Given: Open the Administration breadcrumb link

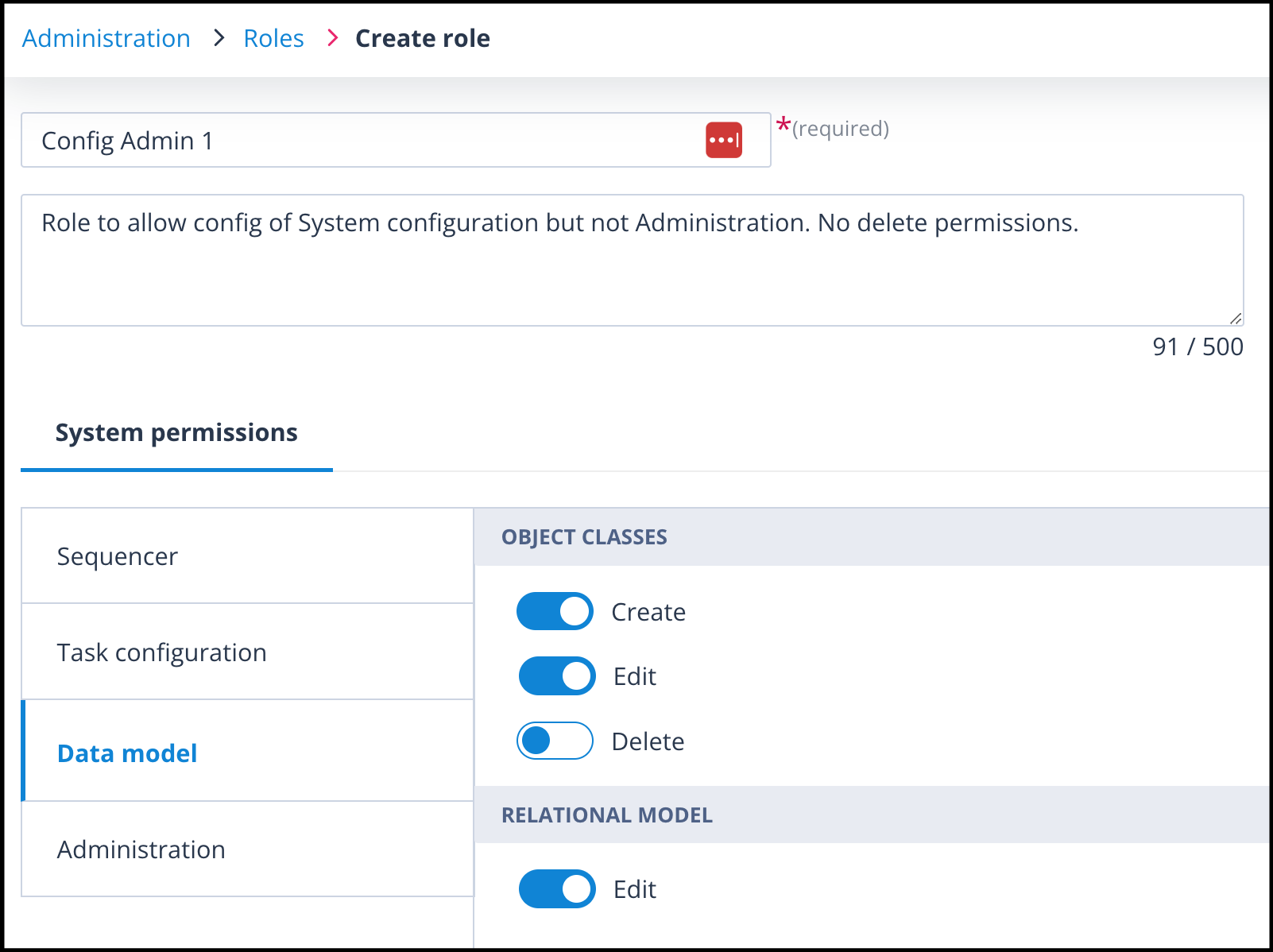Looking at the screenshot, I should click(x=106, y=38).
